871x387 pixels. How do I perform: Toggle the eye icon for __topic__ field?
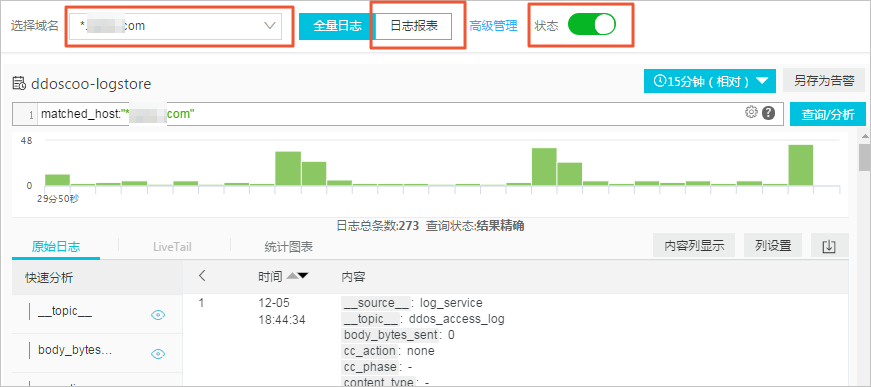point(158,315)
